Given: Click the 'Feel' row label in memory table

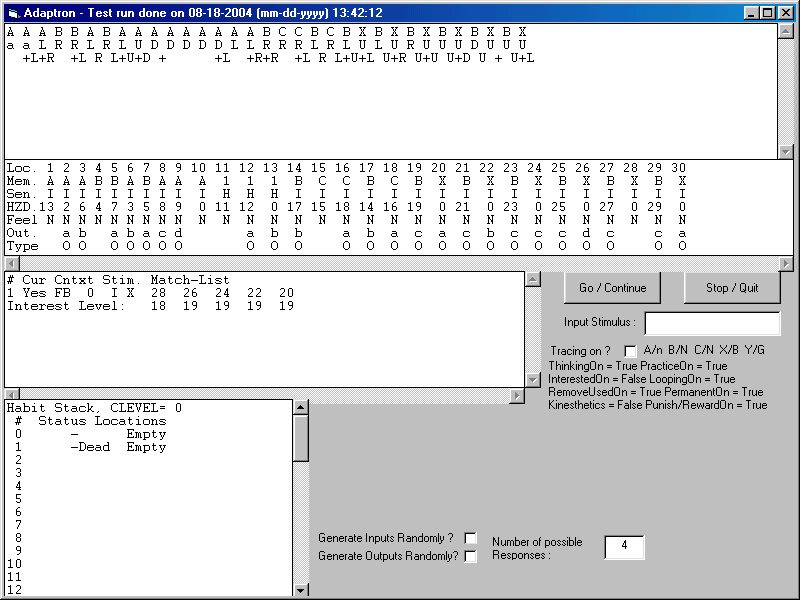Looking at the screenshot, I should 22,220.
